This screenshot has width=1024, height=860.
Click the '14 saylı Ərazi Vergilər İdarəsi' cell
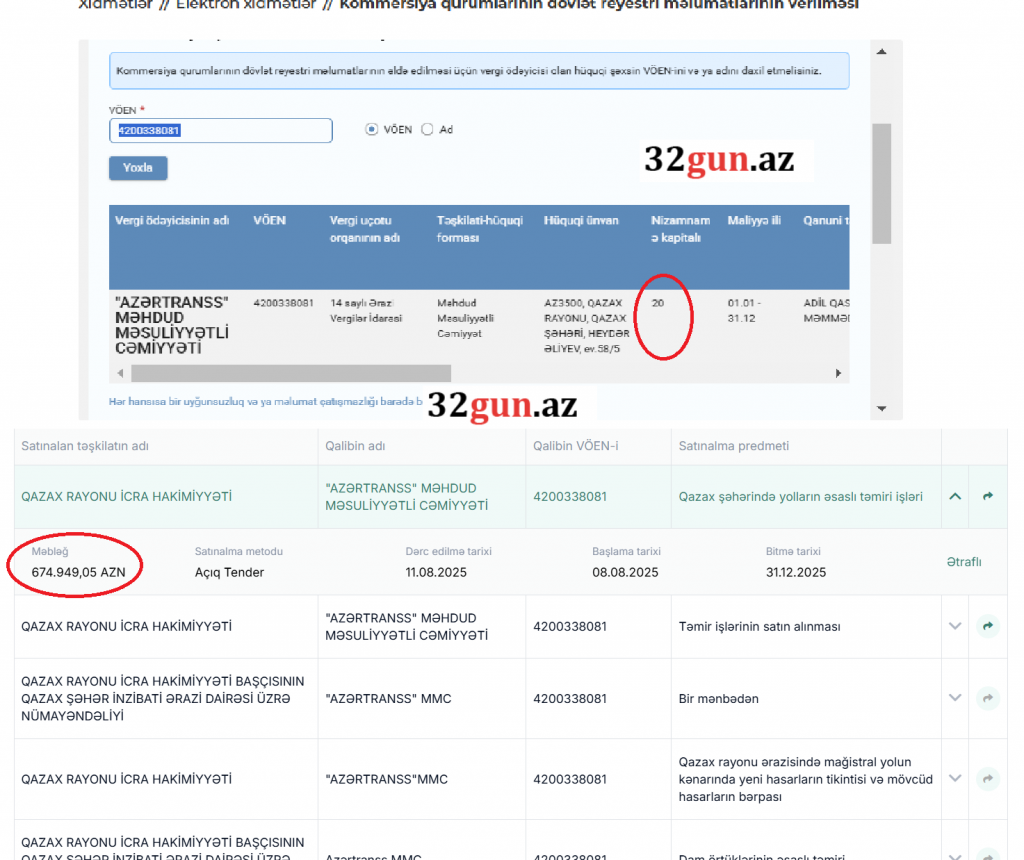[366, 311]
